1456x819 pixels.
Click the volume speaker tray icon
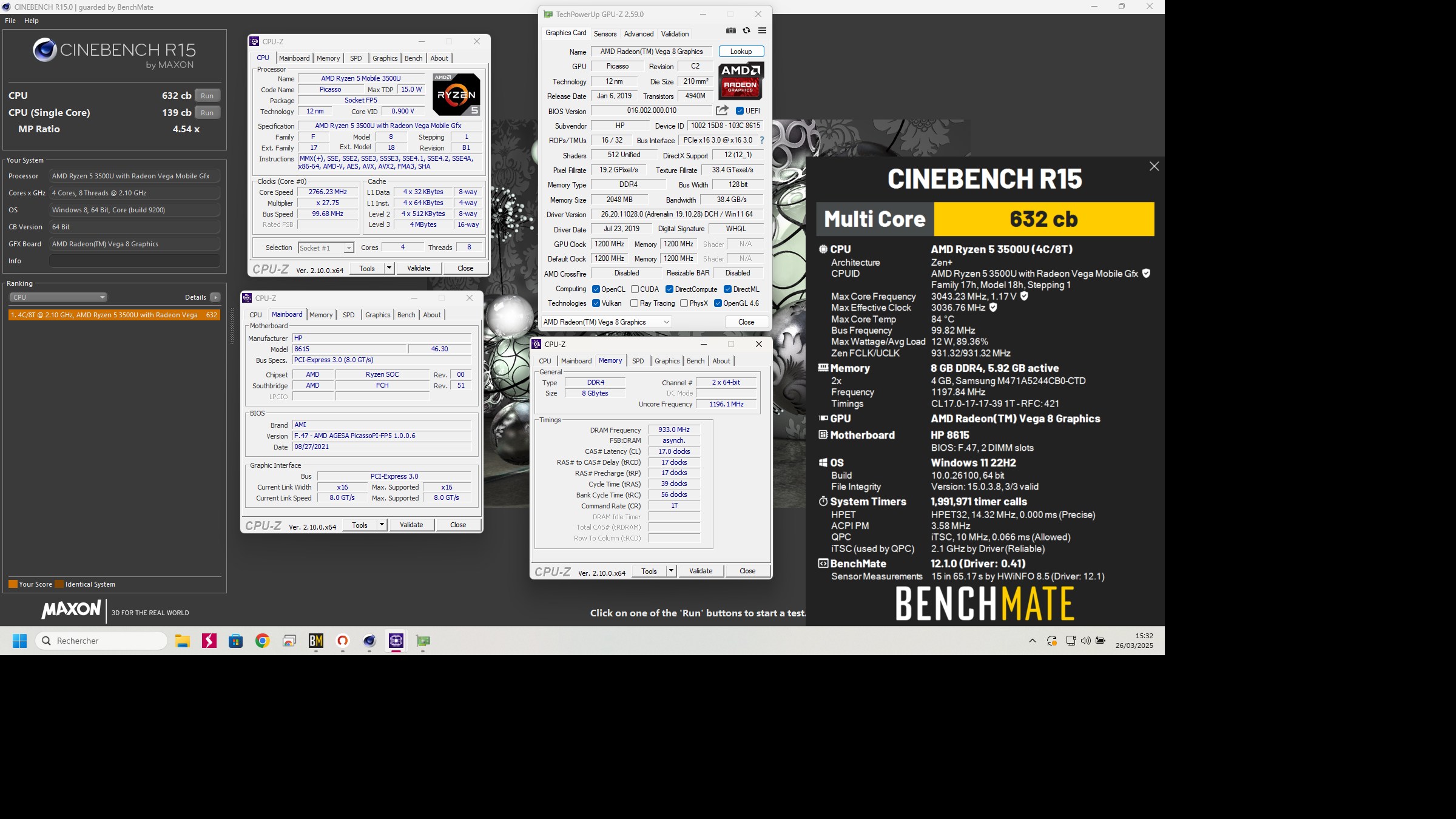(x=1085, y=641)
